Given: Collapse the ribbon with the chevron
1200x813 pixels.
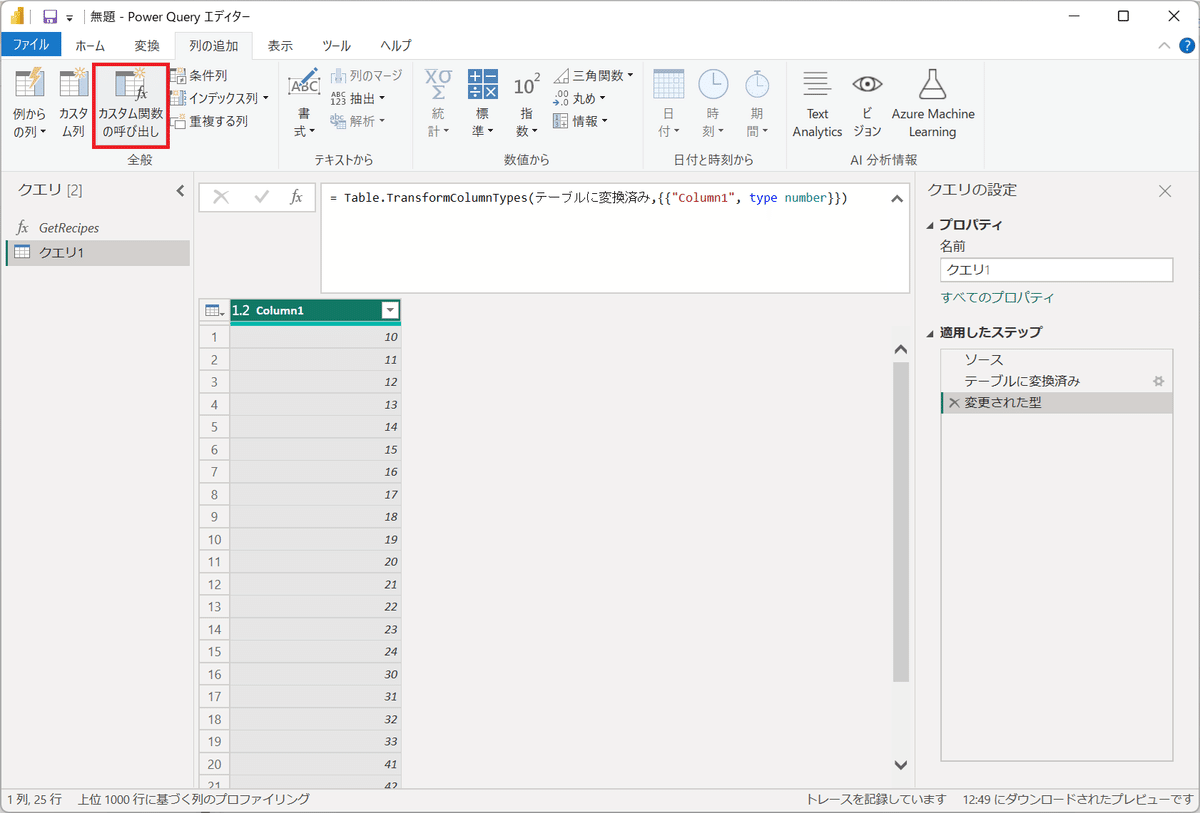Looking at the screenshot, I should 1164,45.
